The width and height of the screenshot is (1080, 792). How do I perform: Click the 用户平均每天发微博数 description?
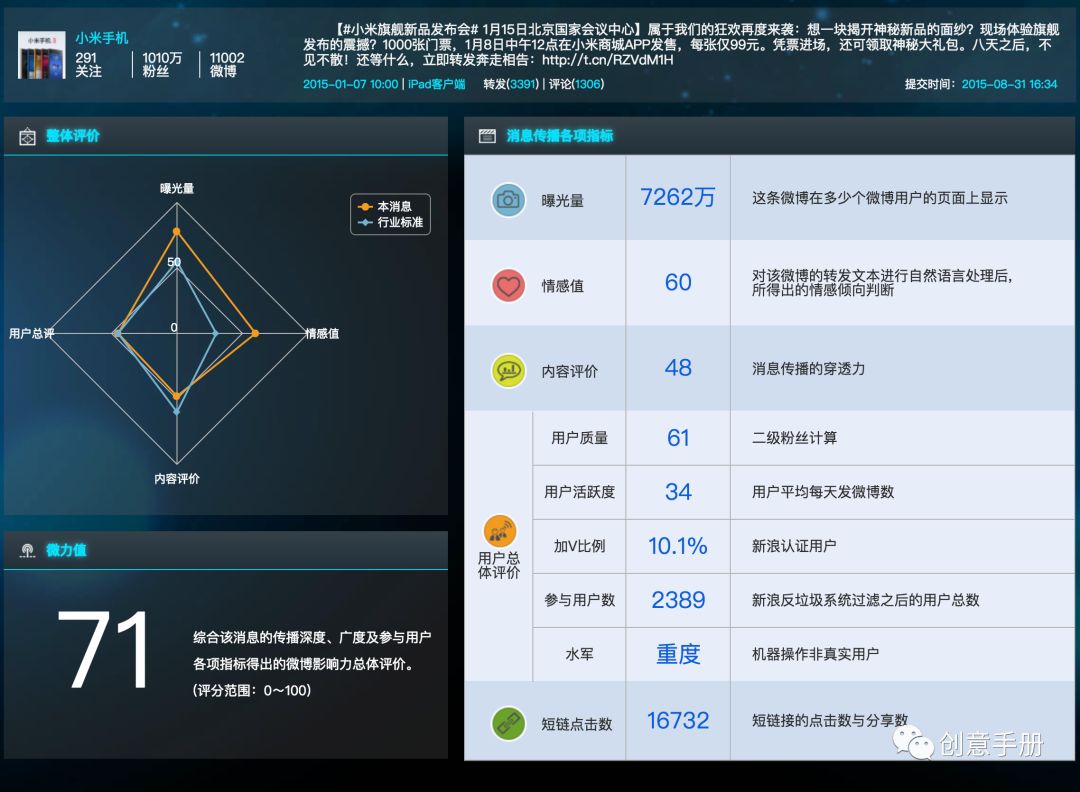coord(823,492)
